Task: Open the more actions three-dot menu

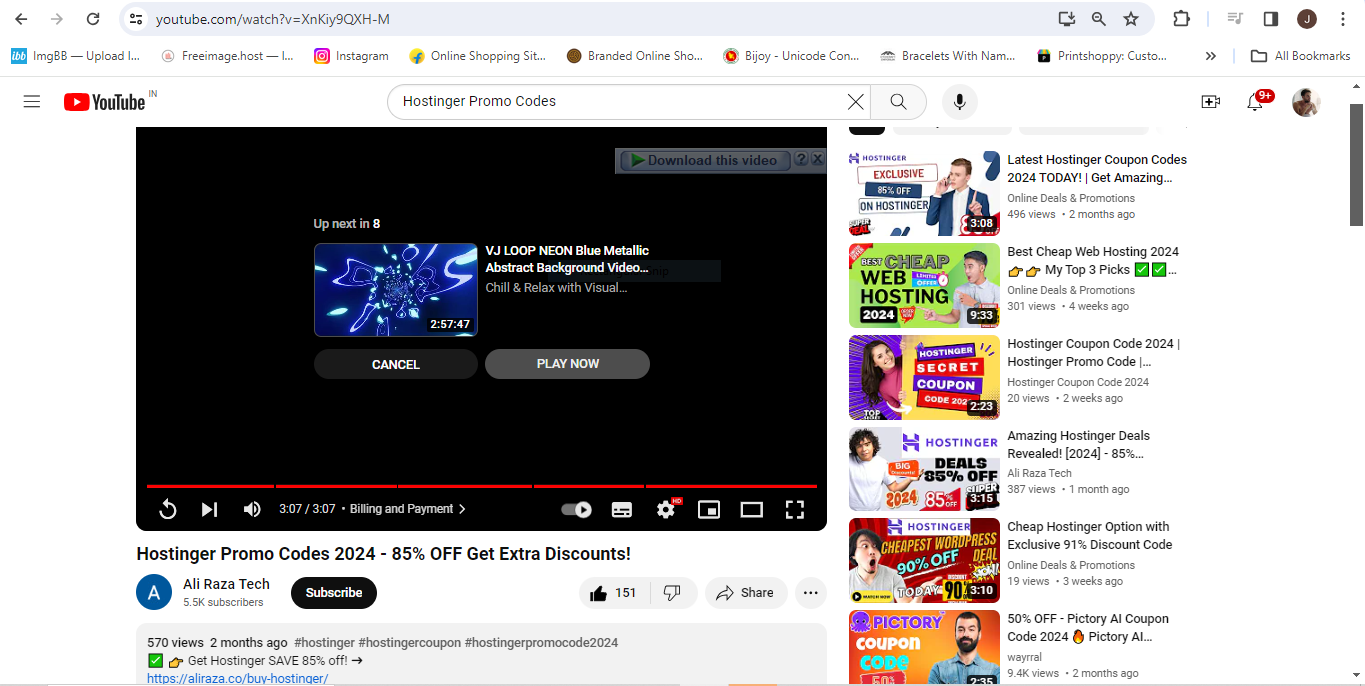Action: [x=811, y=593]
